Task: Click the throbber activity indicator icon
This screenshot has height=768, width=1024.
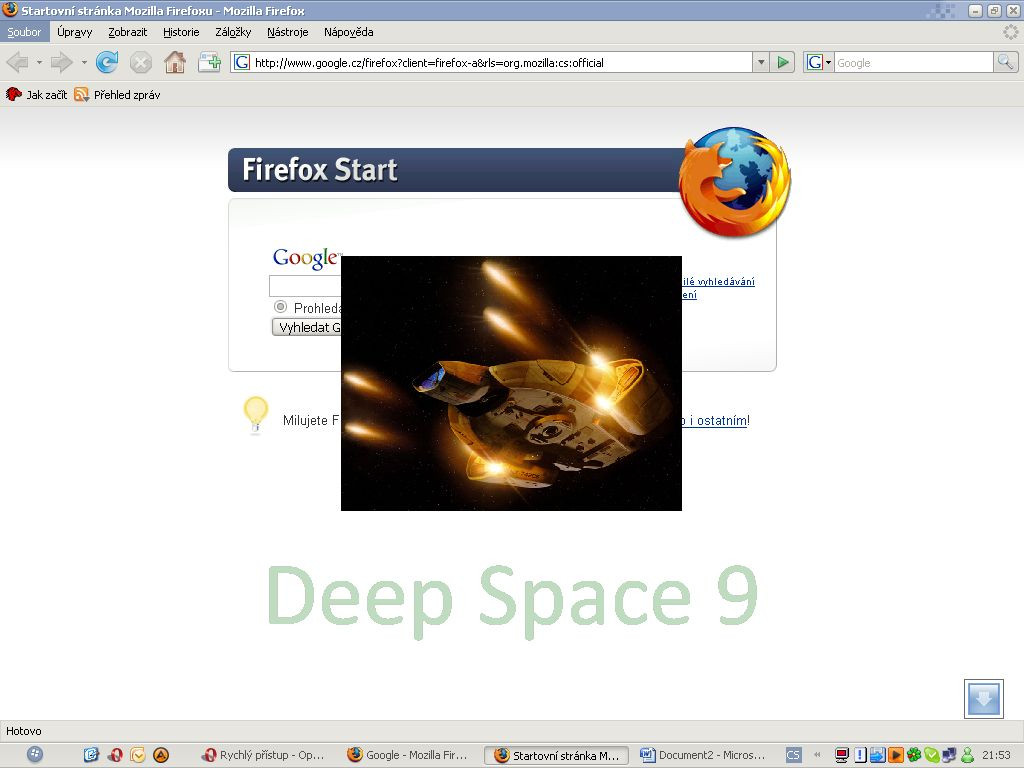Action: click(1010, 32)
